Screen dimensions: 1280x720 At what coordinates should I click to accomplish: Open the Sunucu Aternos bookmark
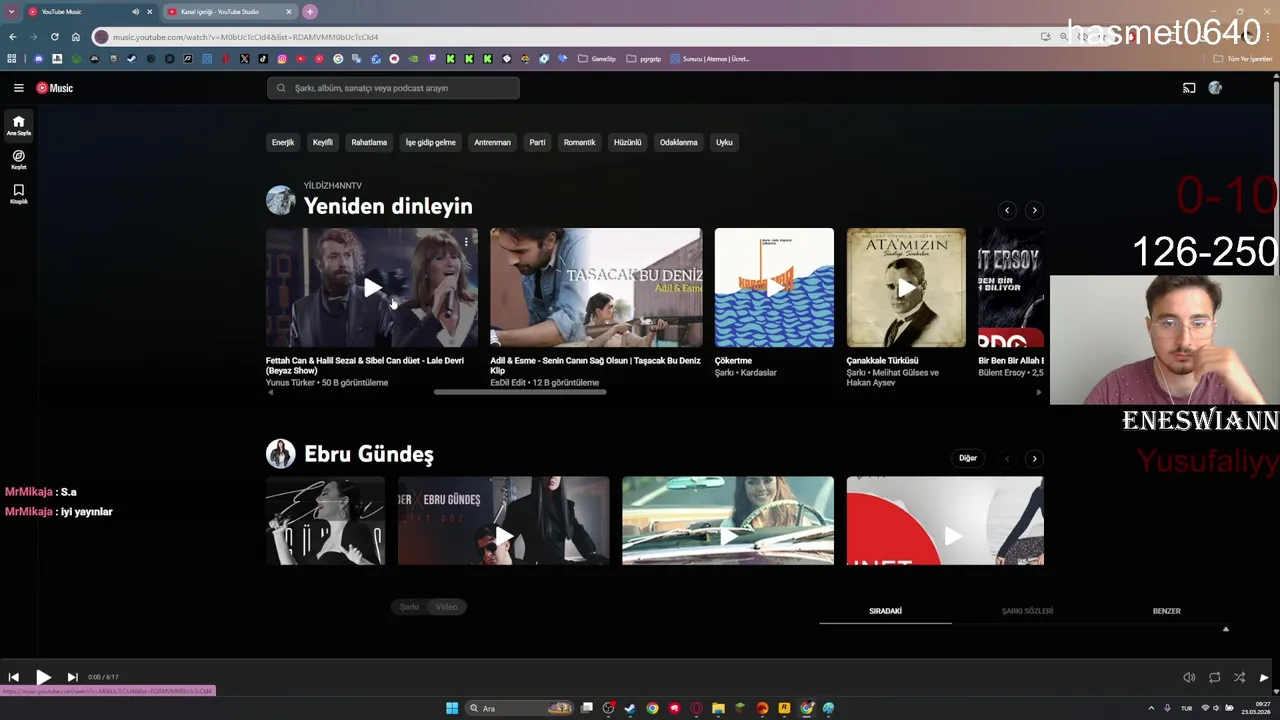pos(710,59)
